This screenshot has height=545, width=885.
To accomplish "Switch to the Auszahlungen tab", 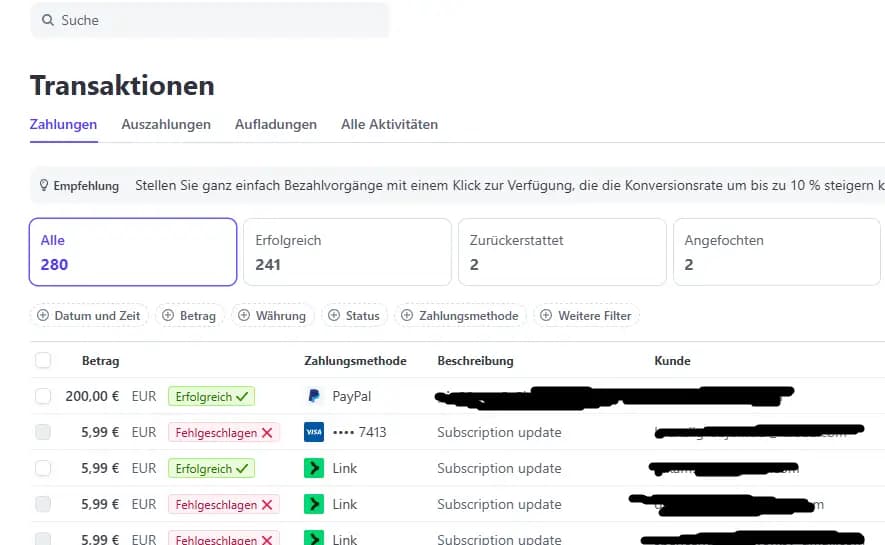I will click(166, 125).
